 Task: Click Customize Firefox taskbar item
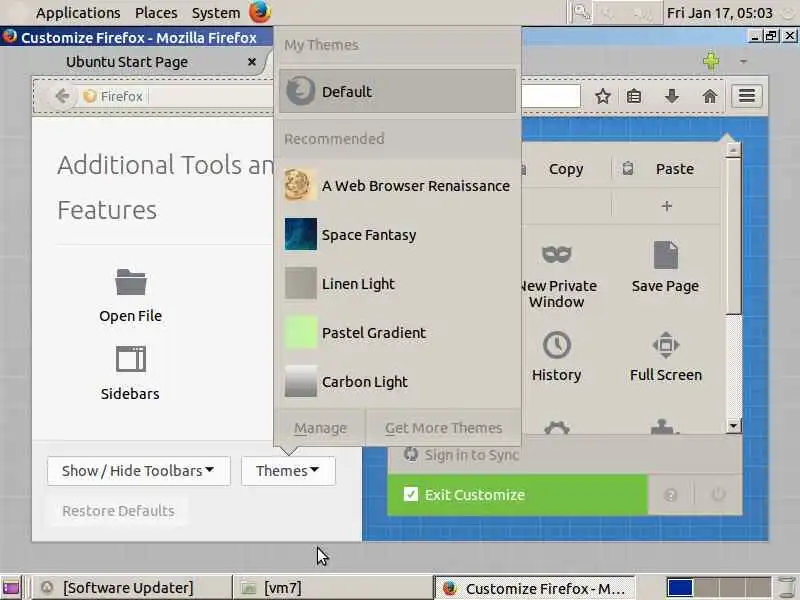535,588
